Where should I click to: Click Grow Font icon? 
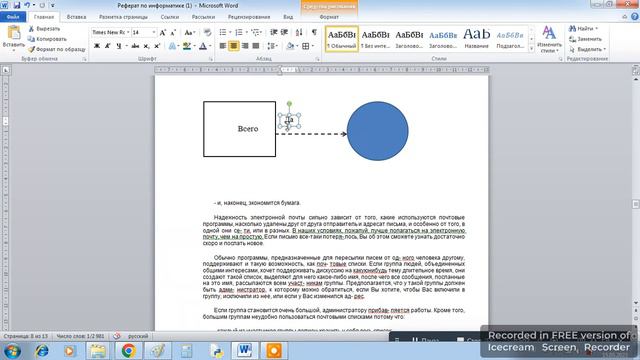click(162, 32)
